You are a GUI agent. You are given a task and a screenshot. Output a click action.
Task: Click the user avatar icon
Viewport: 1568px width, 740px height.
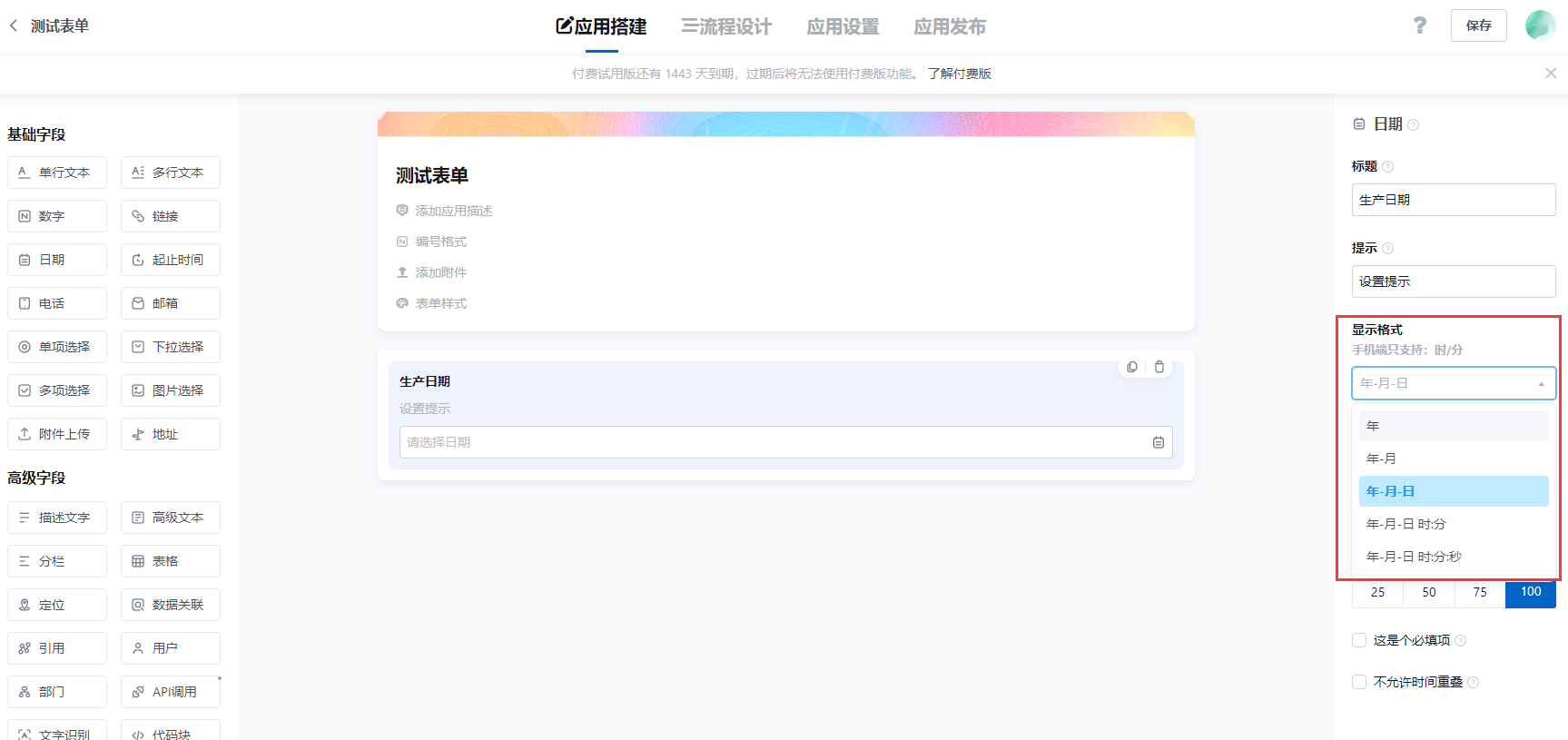[1540, 25]
